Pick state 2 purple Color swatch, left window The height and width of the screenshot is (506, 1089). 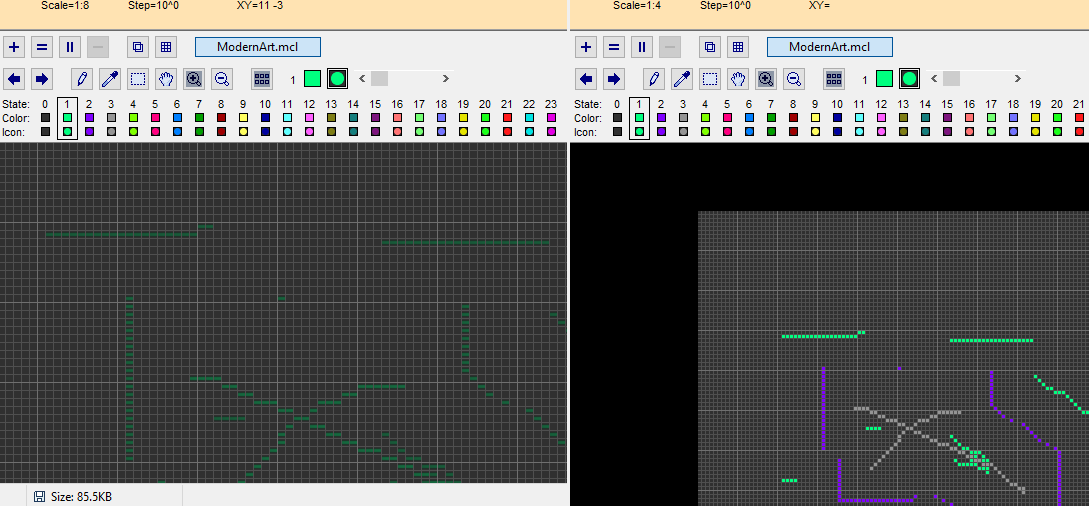tap(89, 118)
